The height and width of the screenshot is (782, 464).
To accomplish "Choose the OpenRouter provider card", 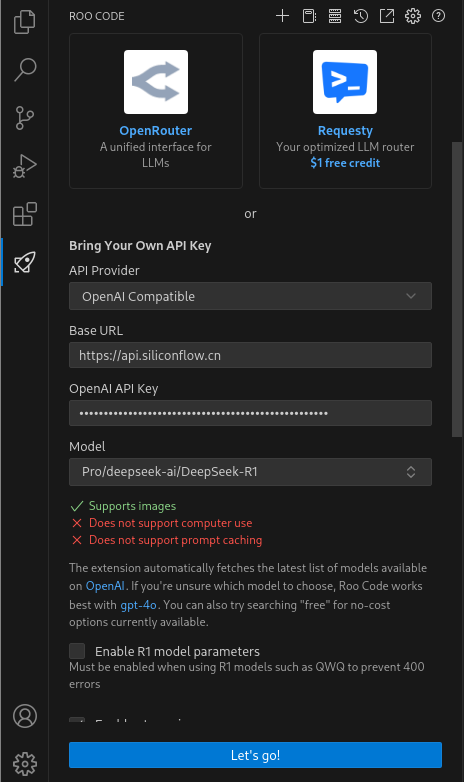I will (x=156, y=111).
